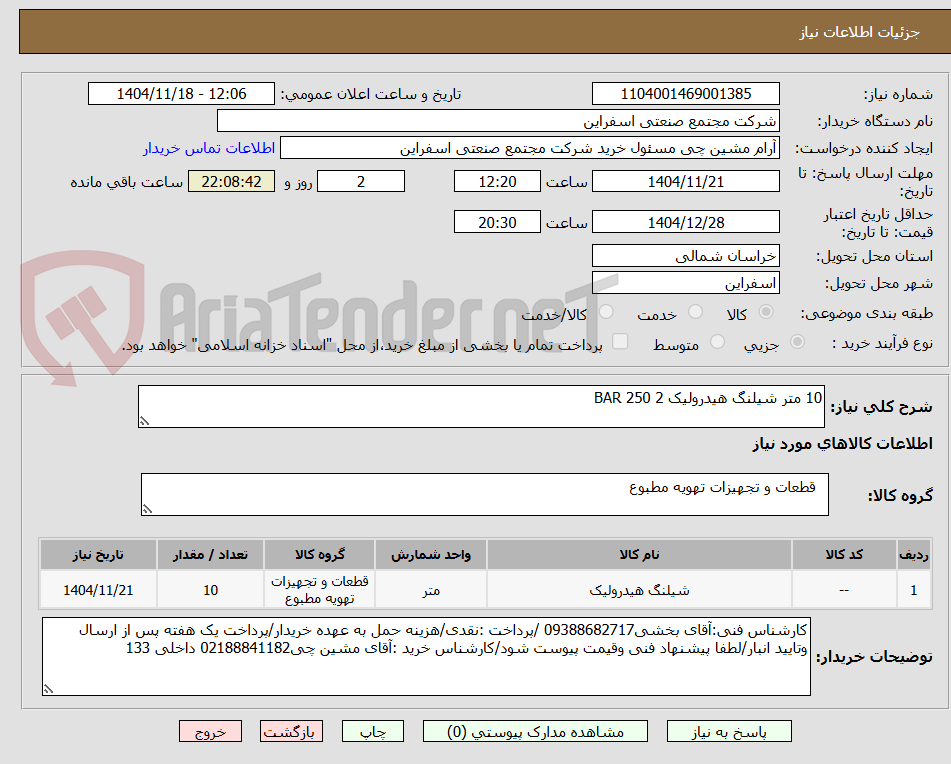Open اطلاعات تماس خریدار link

pyautogui.click(x=209, y=149)
